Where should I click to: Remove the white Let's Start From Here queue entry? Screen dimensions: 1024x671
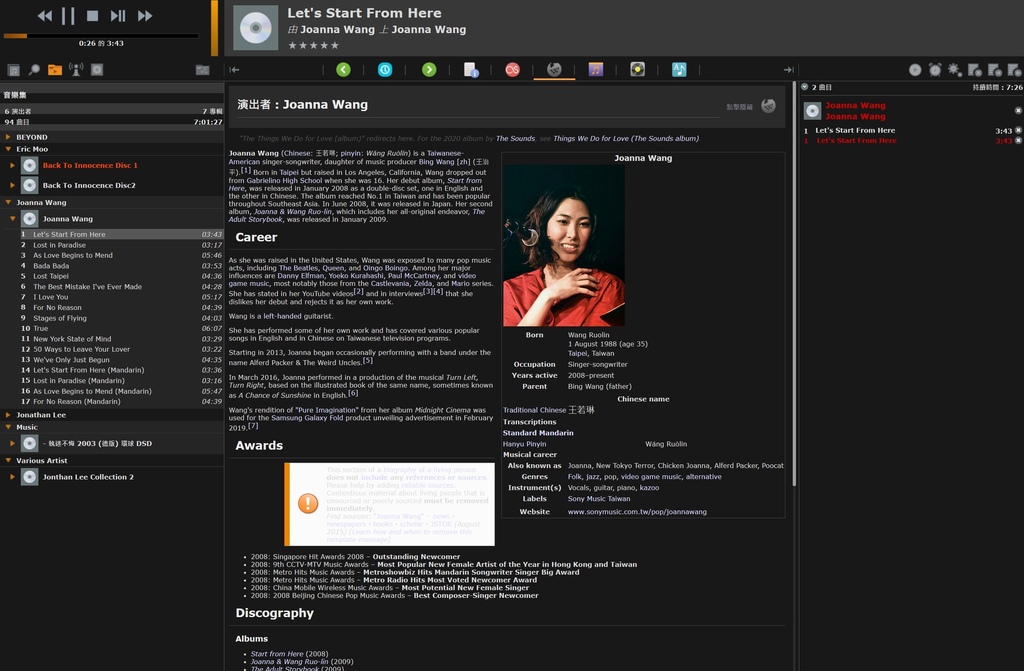[1018, 130]
